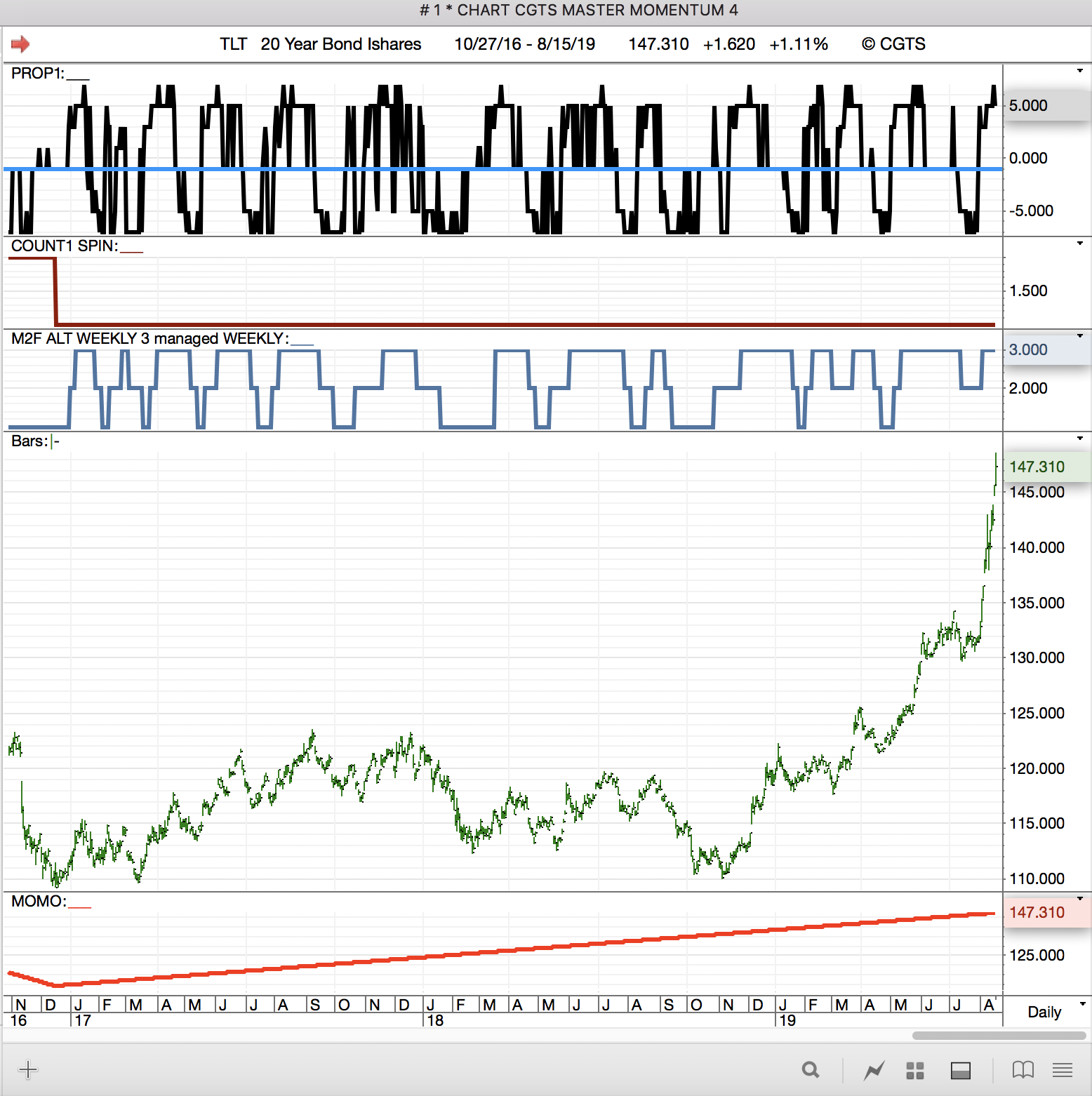Click the 10/27/16 - 8/15/19 date range
This screenshot has width=1092, height=1096.
coord(524,44)
